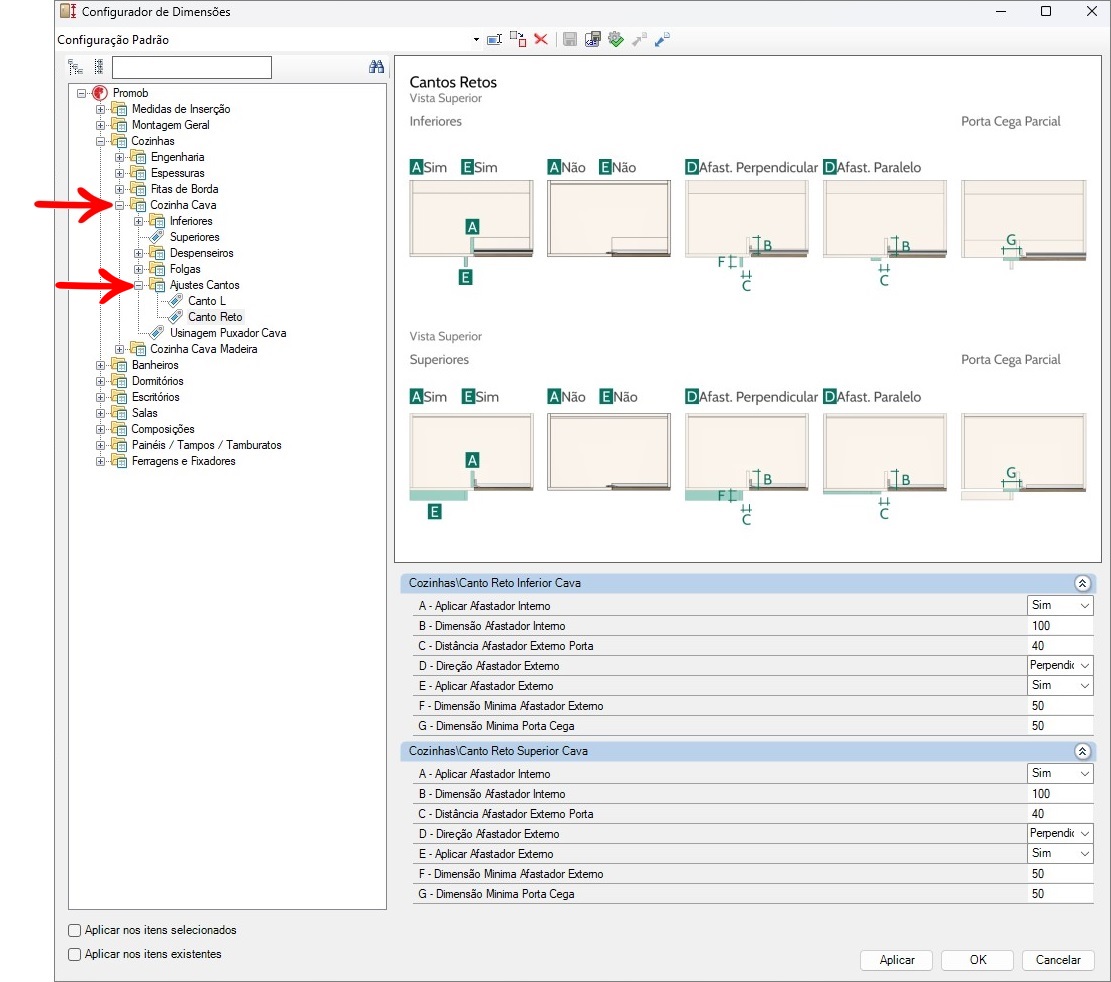Click the red X delete configuration icon
This screenshot has width=1111, height=982.
click(541, 39)
